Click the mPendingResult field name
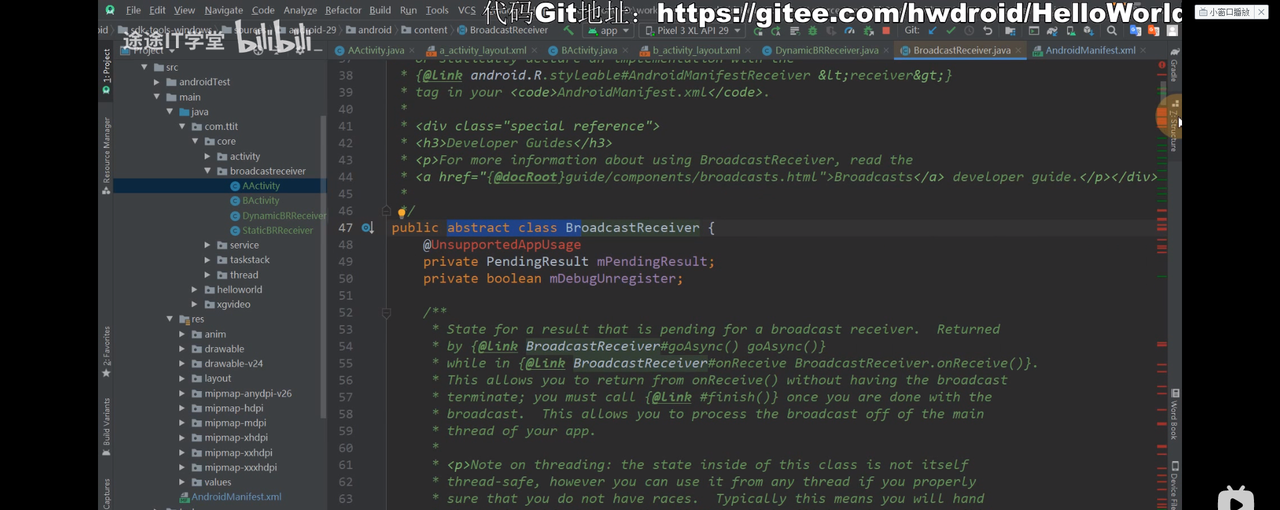1280x510 pixels. tap(652, 262)
